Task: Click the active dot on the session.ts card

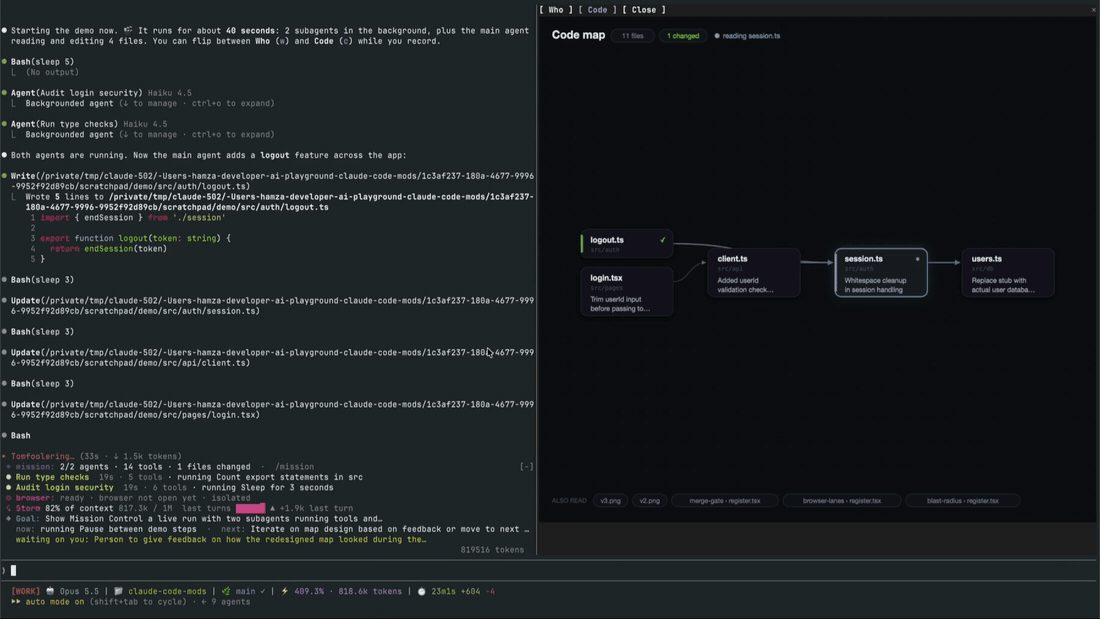Action: click(x=917, y=259)
